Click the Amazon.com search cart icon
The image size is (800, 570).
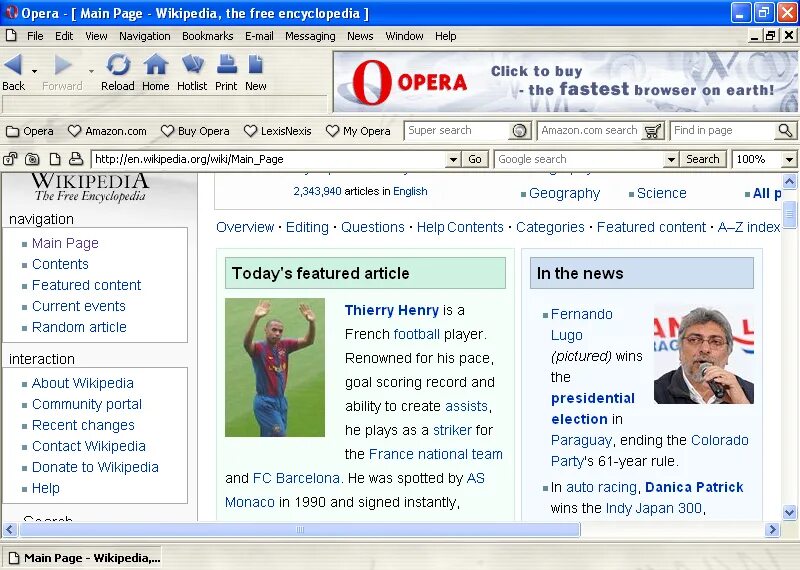[x=653, y=131]
